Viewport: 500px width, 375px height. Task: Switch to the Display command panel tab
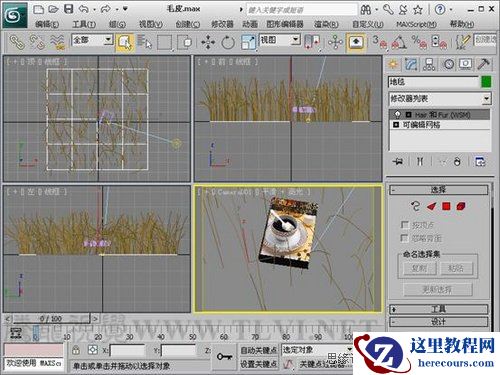[x=466, y=64]
